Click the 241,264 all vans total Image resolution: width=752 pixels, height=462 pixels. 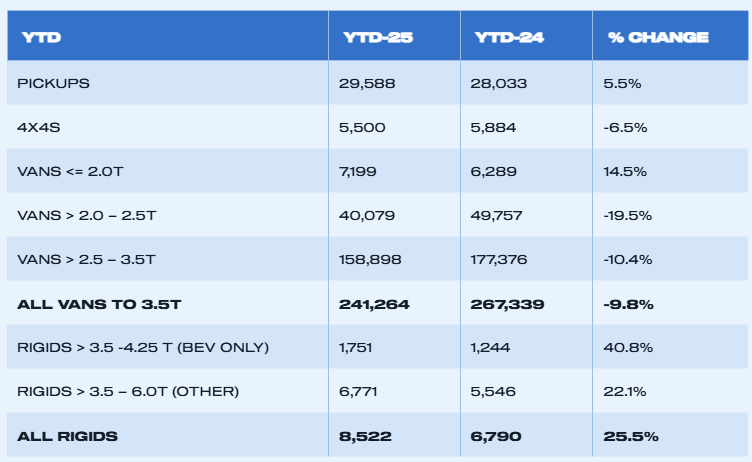coord(376,303)
